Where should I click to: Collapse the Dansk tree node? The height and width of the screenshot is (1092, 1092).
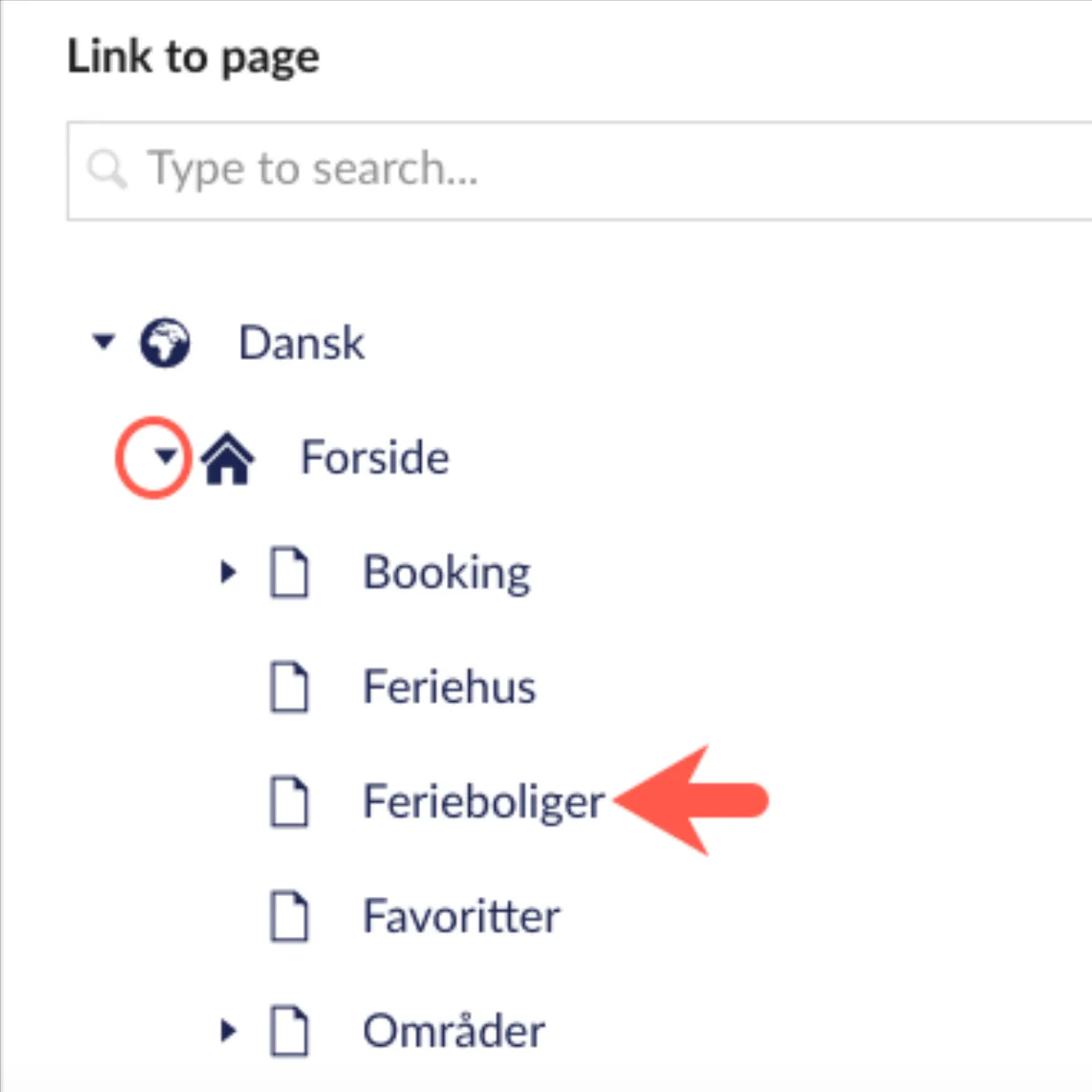[104, 341]
